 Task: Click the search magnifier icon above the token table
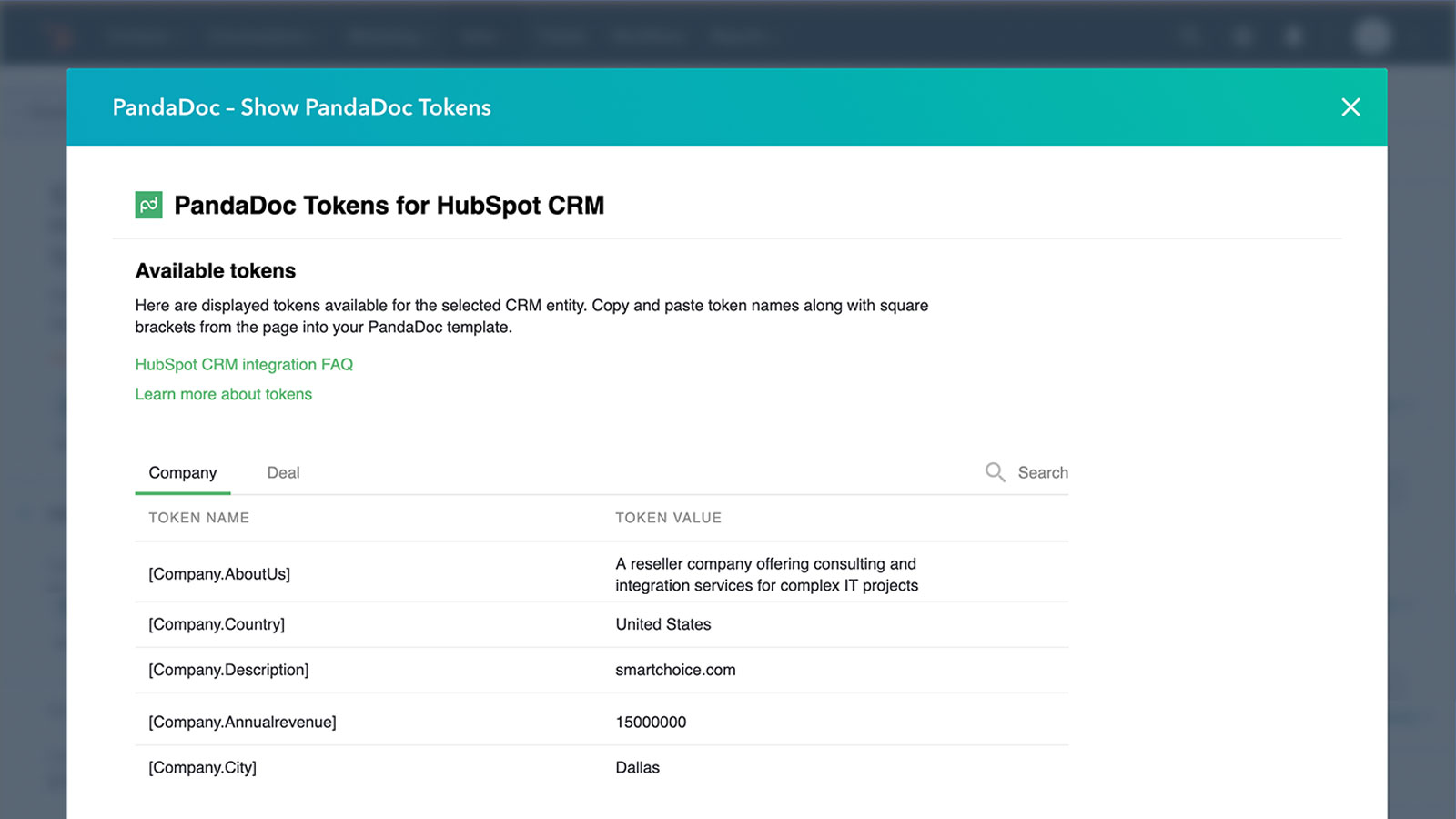(996, 472)
